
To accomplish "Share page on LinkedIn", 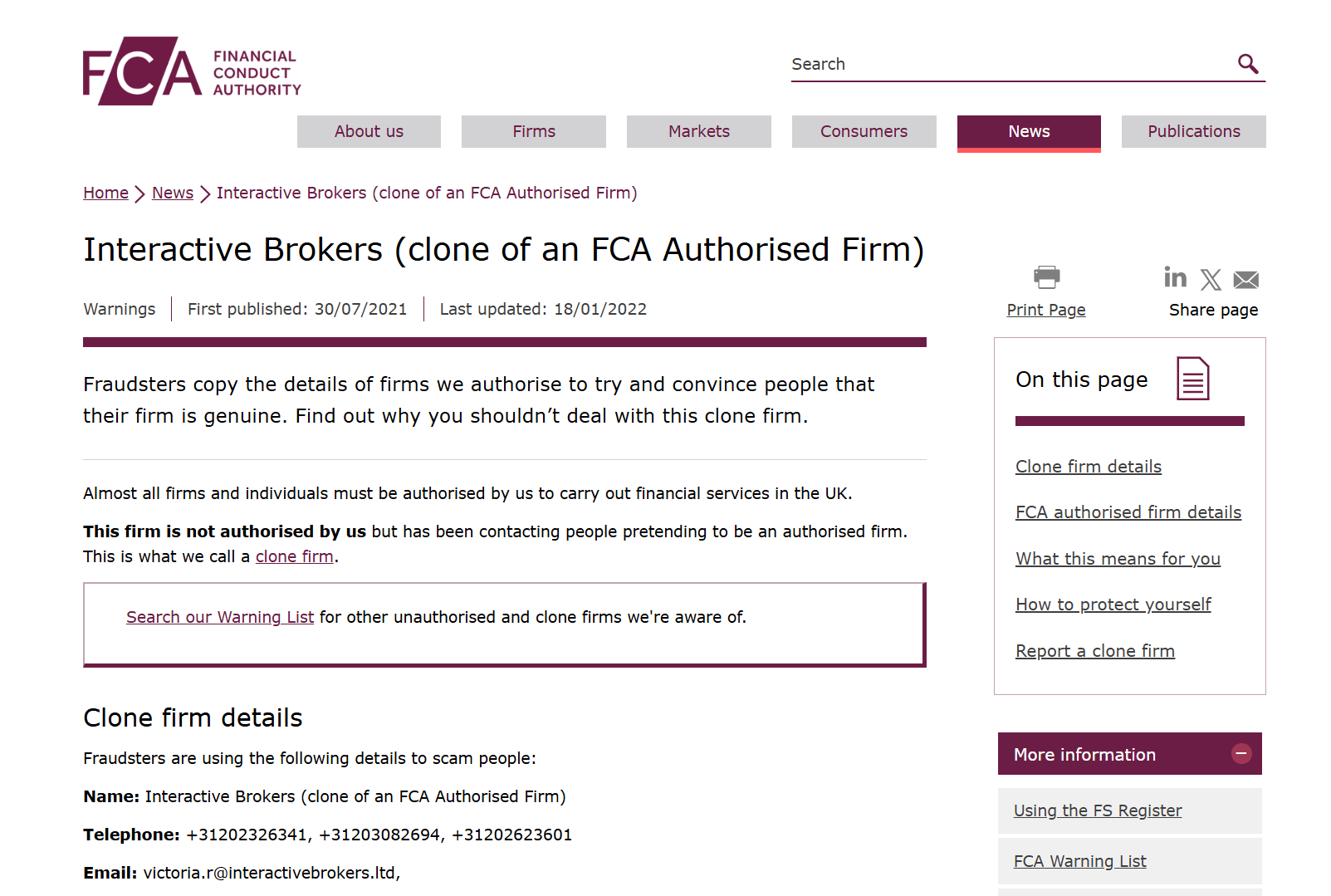I will [1175, 277].
